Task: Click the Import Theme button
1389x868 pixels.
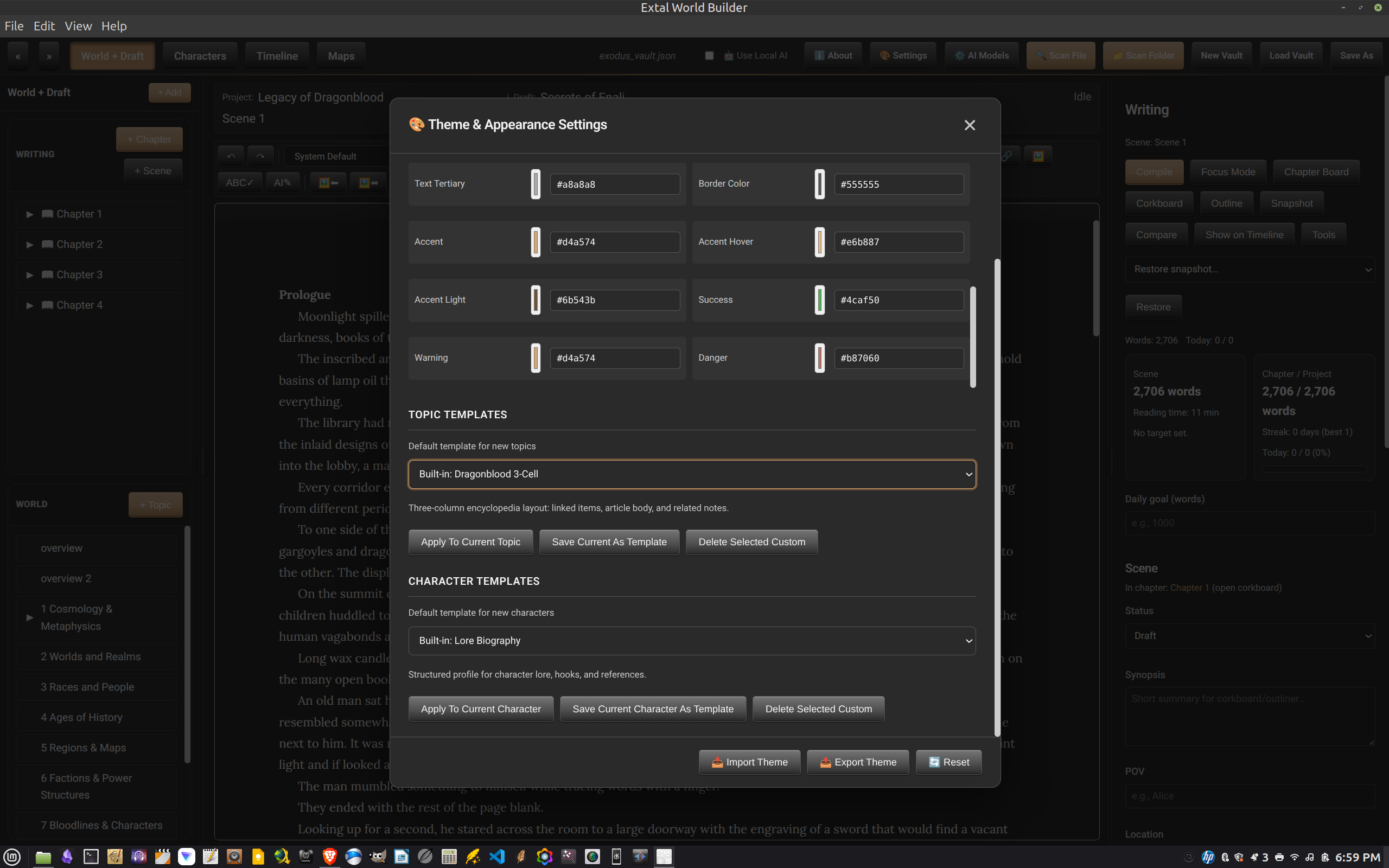Action: [750, 762]
